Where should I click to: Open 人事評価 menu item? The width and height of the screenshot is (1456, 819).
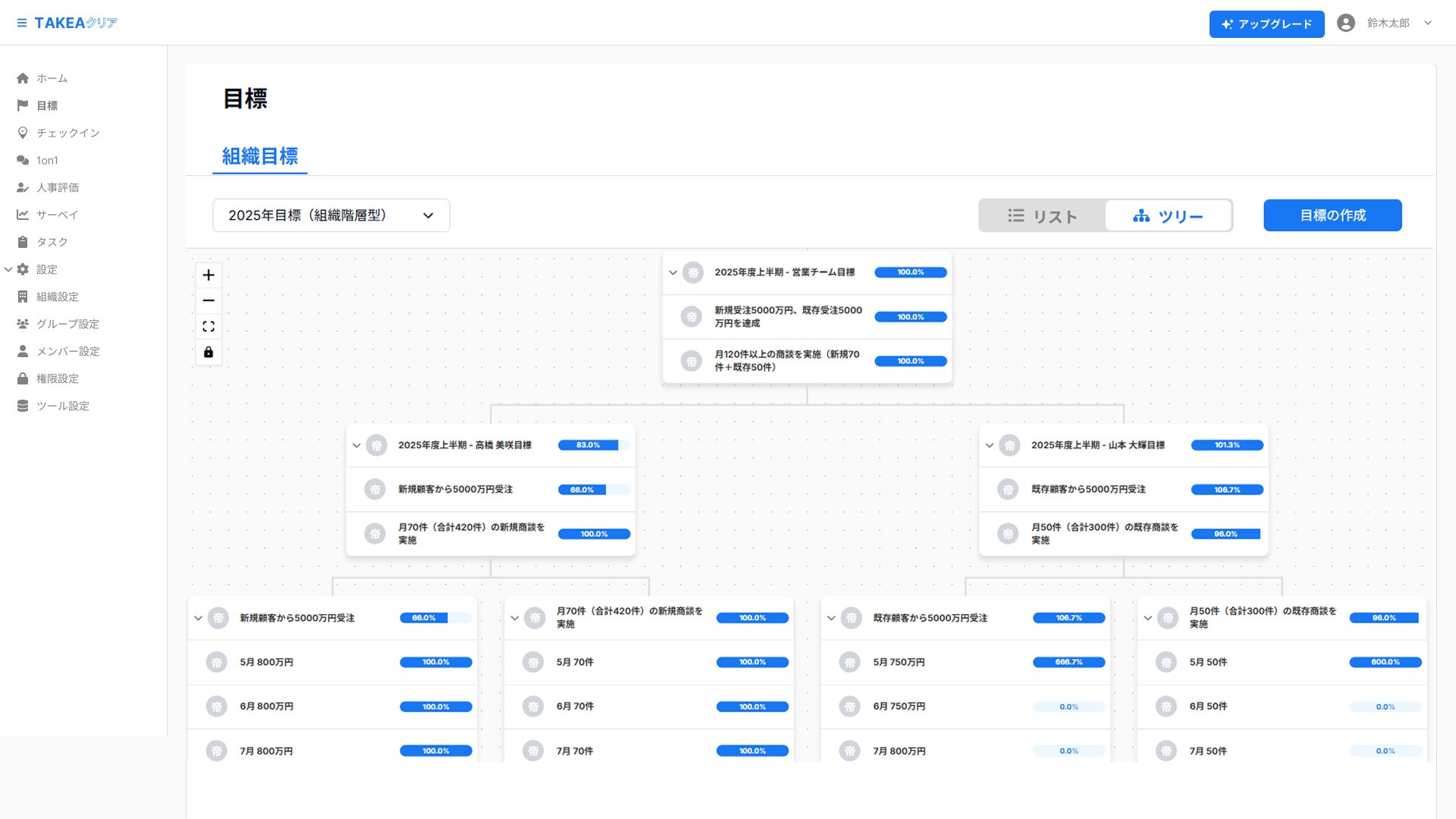point(57,187)
